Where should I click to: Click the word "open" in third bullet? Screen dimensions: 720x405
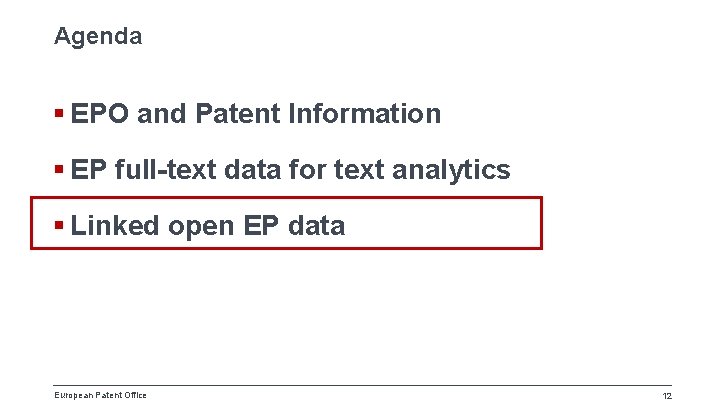tap(201, 226)
